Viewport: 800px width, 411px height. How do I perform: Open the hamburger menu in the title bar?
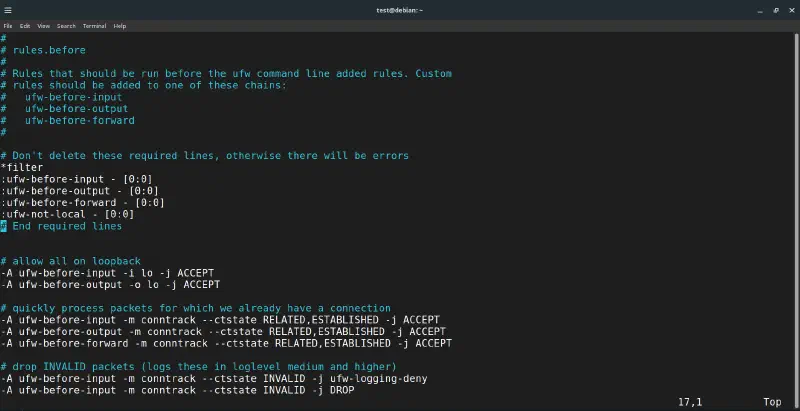pos(8,10)
